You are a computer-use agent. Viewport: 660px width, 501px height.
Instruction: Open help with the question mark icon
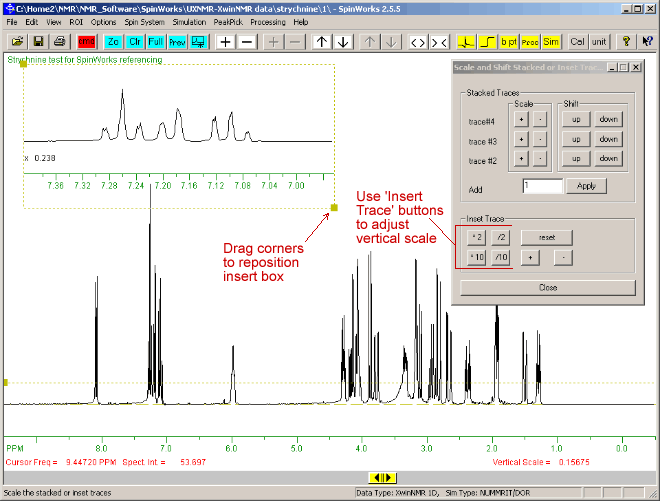(626, 42)
